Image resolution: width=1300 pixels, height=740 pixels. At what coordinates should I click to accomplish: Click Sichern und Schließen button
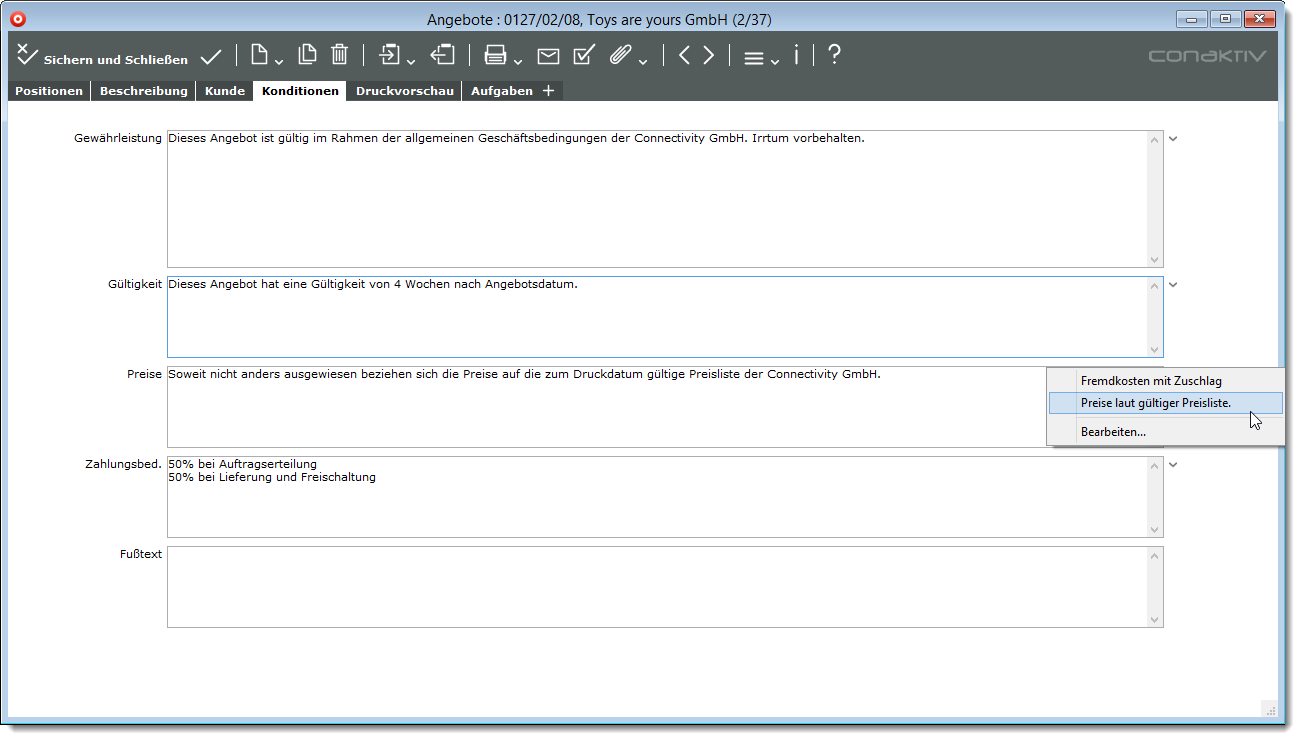click(x=102, y=58)
